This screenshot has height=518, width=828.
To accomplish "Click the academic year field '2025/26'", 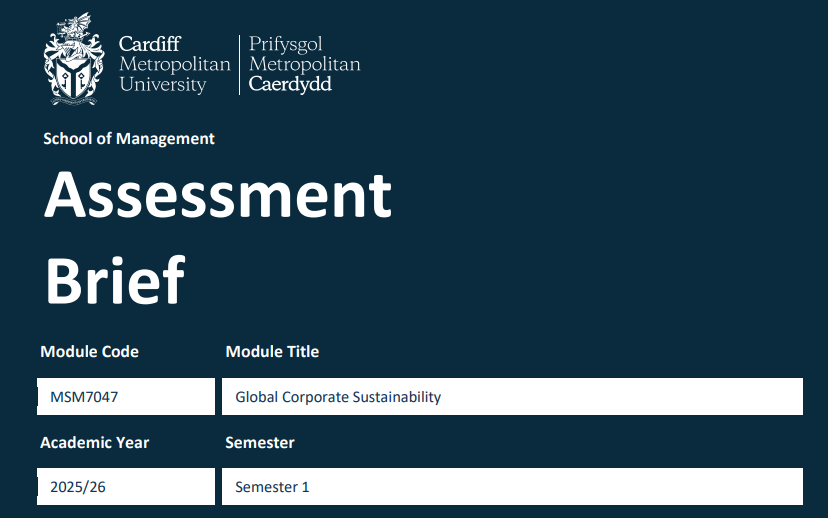I will (x=126, y=486).
